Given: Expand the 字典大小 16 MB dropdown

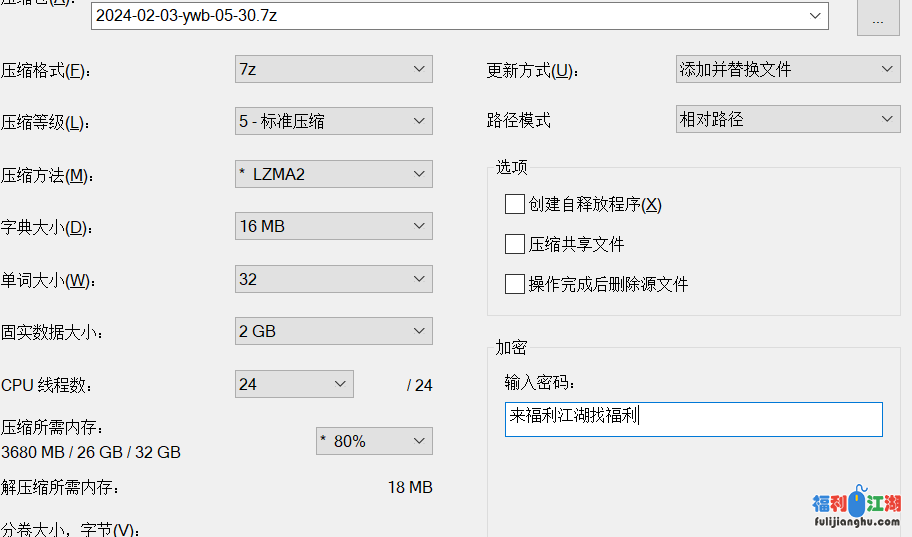Looking at the screenshot, I should (333, 226).
